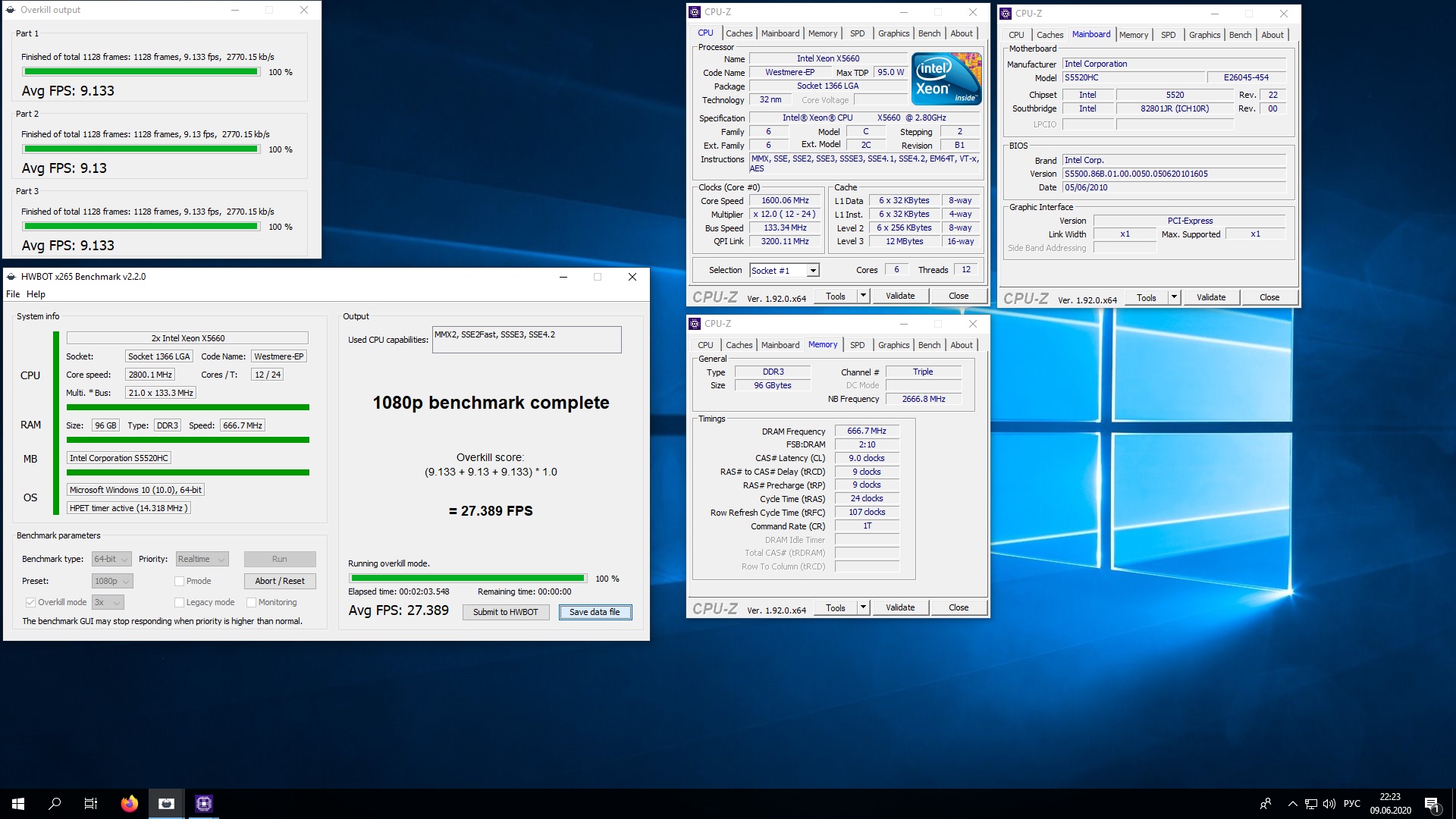Open About tab in CPU-Z Memory window
Screen dimensions: 1456x819
click(962, 345)
